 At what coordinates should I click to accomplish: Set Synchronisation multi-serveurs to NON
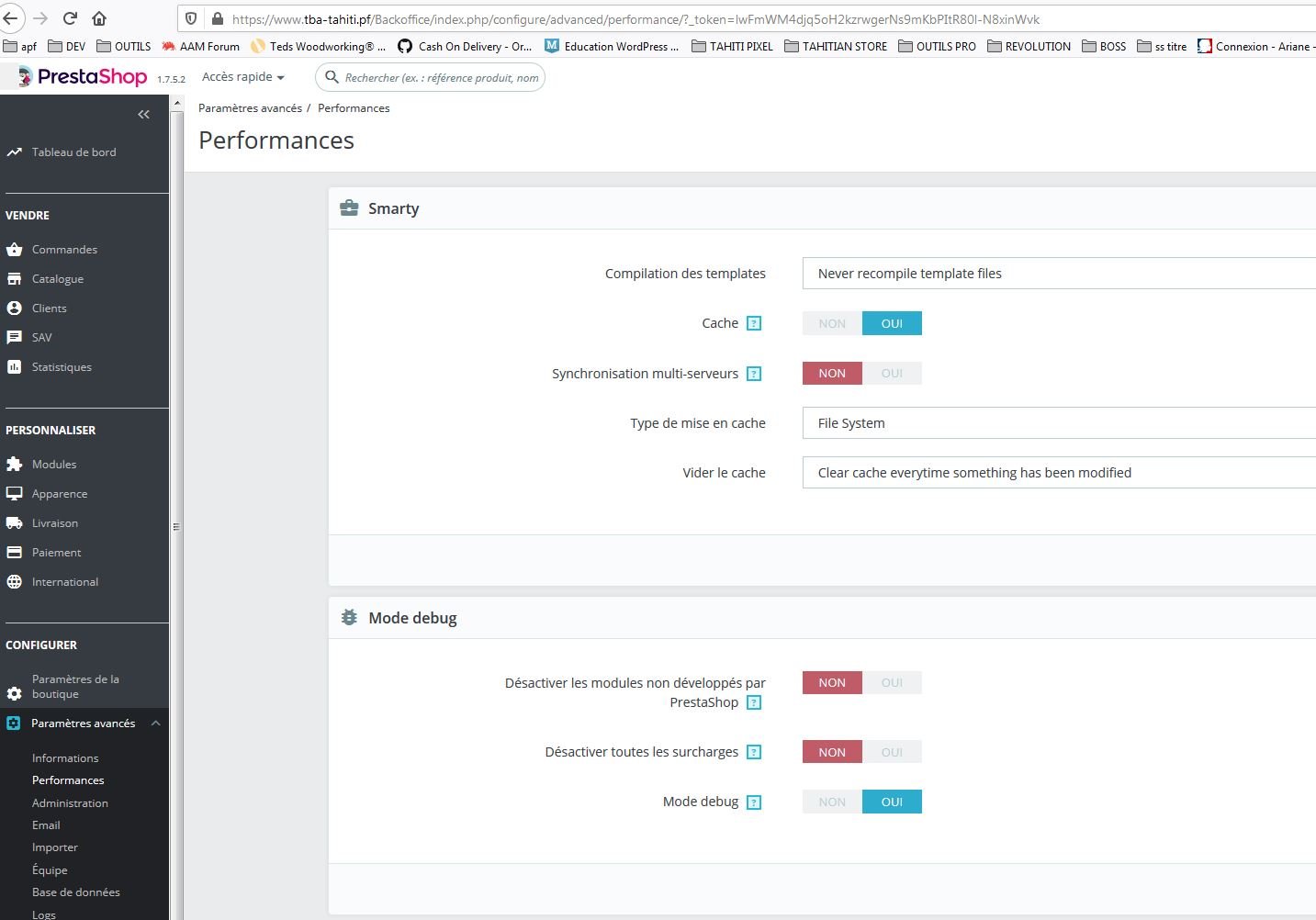click(x=832, y=373)
